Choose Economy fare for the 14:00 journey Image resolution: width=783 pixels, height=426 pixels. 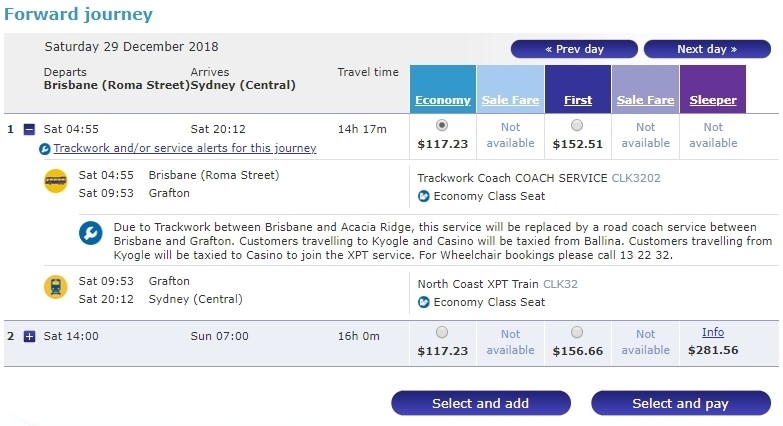pyautogui.click(x=442, y=332)
